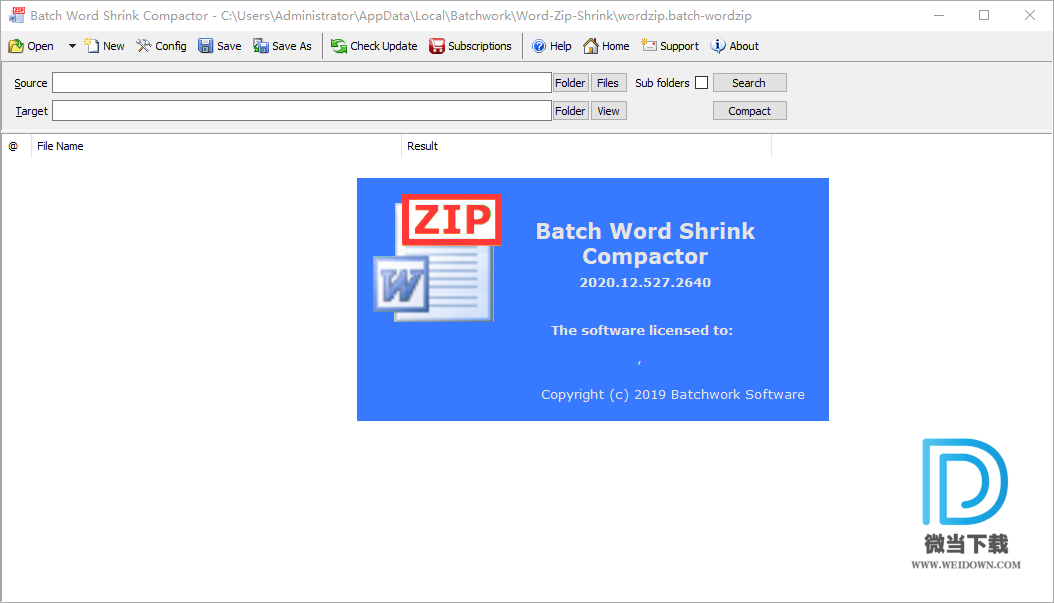The height and width of the screenshot is (603, 1054).
Task: Open the About info icon
Action: tap(718, 46)
